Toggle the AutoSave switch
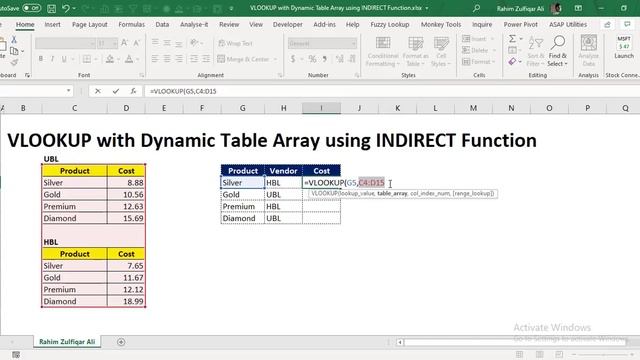The height and width of the screenshot is (360, 640). pos(31,8)
